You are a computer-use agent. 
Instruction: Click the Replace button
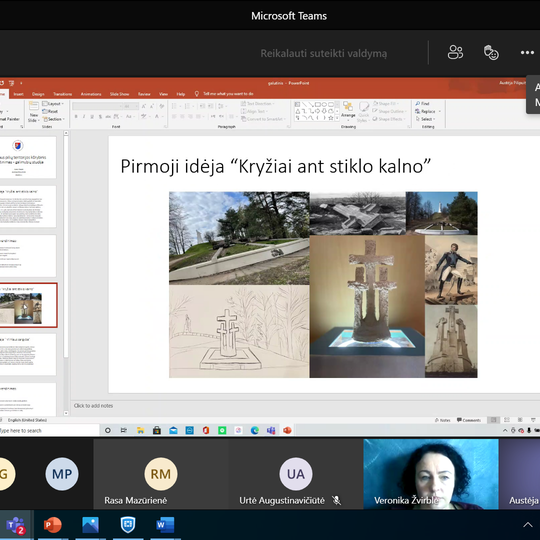point(428,111)
